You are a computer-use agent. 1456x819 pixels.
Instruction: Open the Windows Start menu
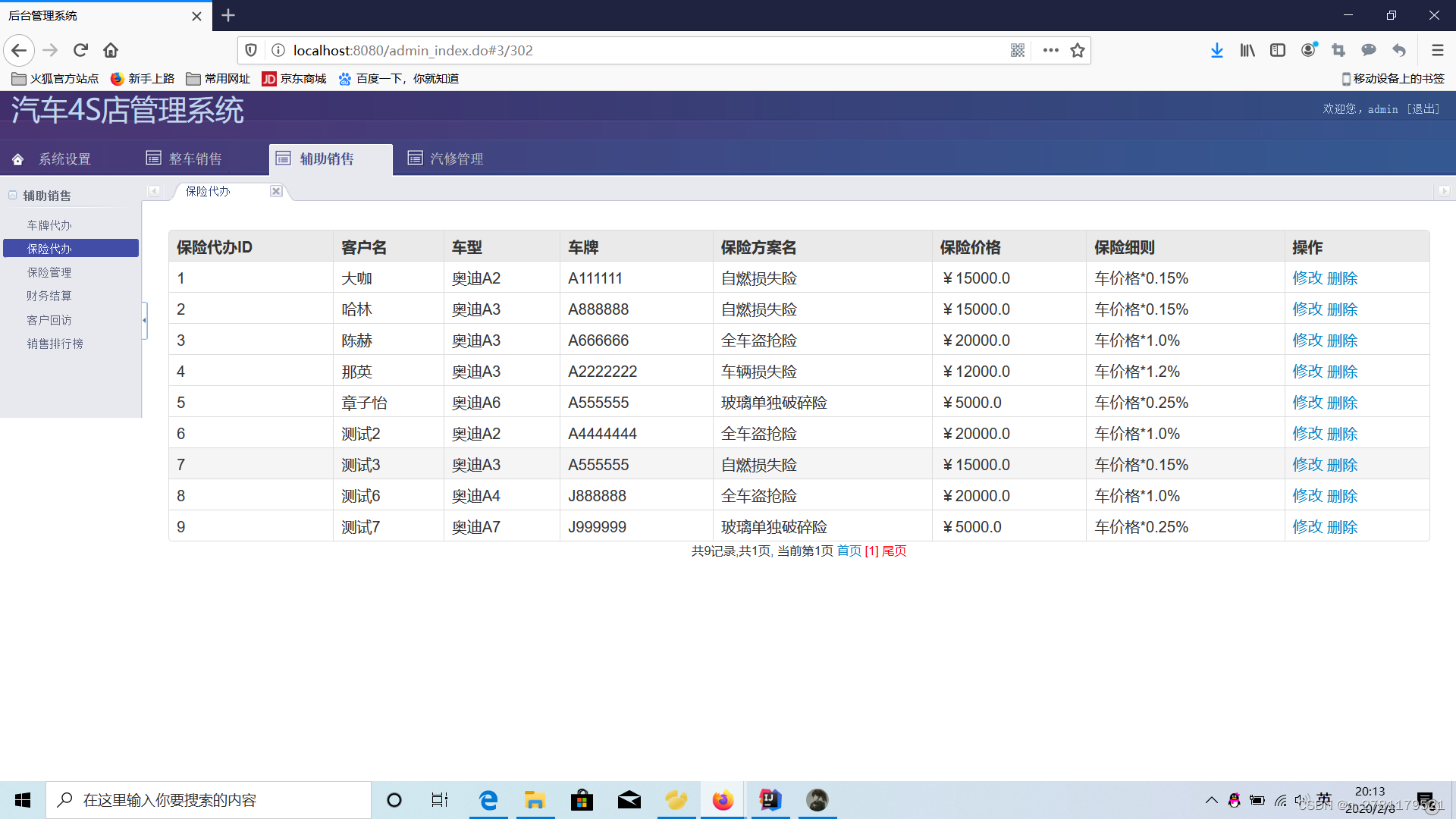click(23, 800)
